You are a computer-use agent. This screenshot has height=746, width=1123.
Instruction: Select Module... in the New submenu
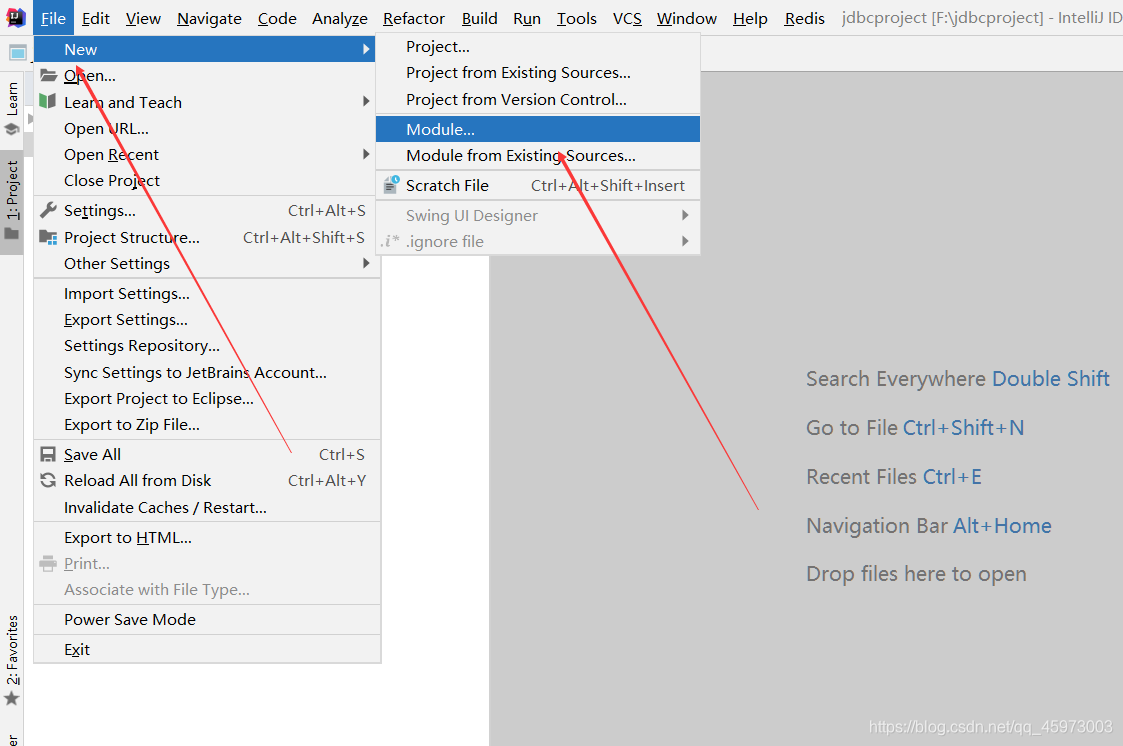[x=538, y=130]
